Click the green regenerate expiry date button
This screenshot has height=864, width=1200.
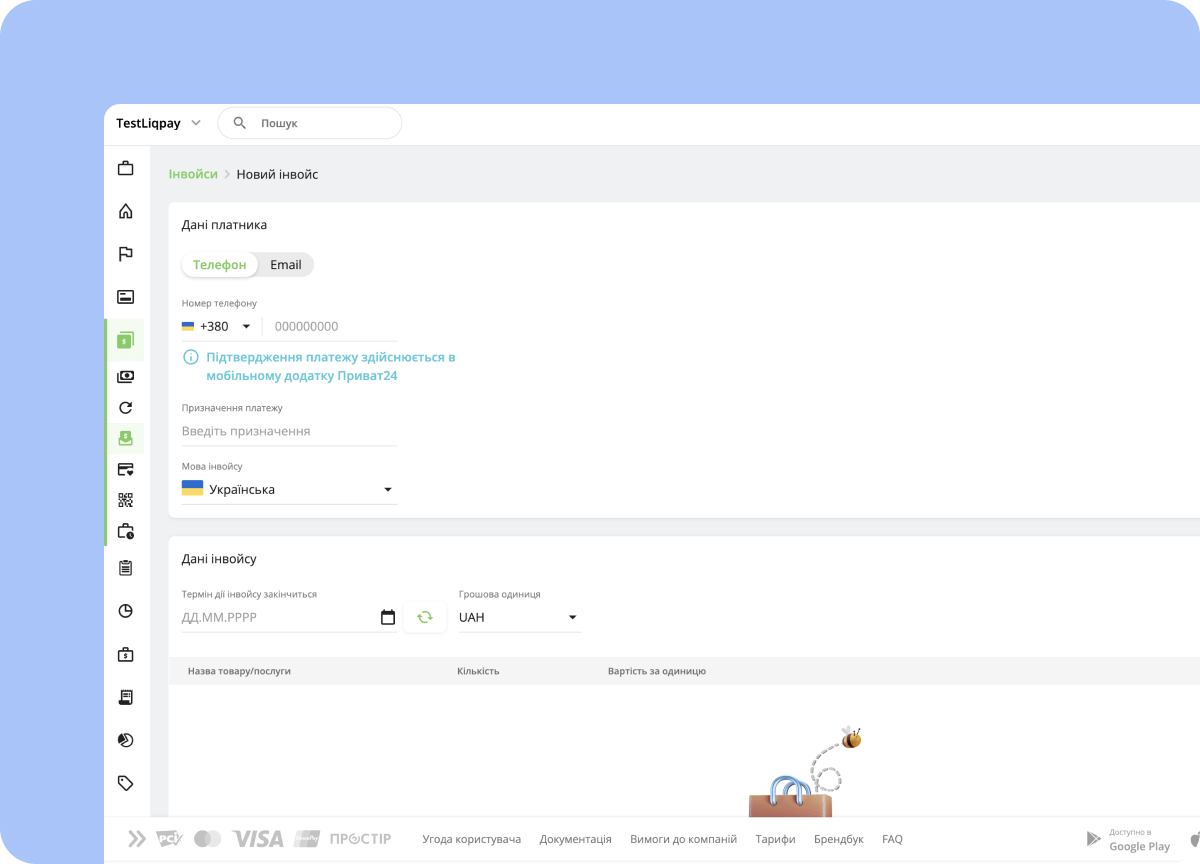pyautogui.click(x=425, y=618)
